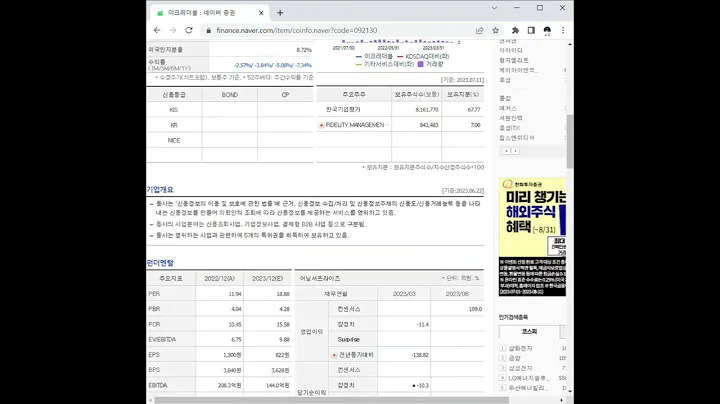
Task: Open the 효성ITX sidebar stock link
Action: [x=509, y=128]
